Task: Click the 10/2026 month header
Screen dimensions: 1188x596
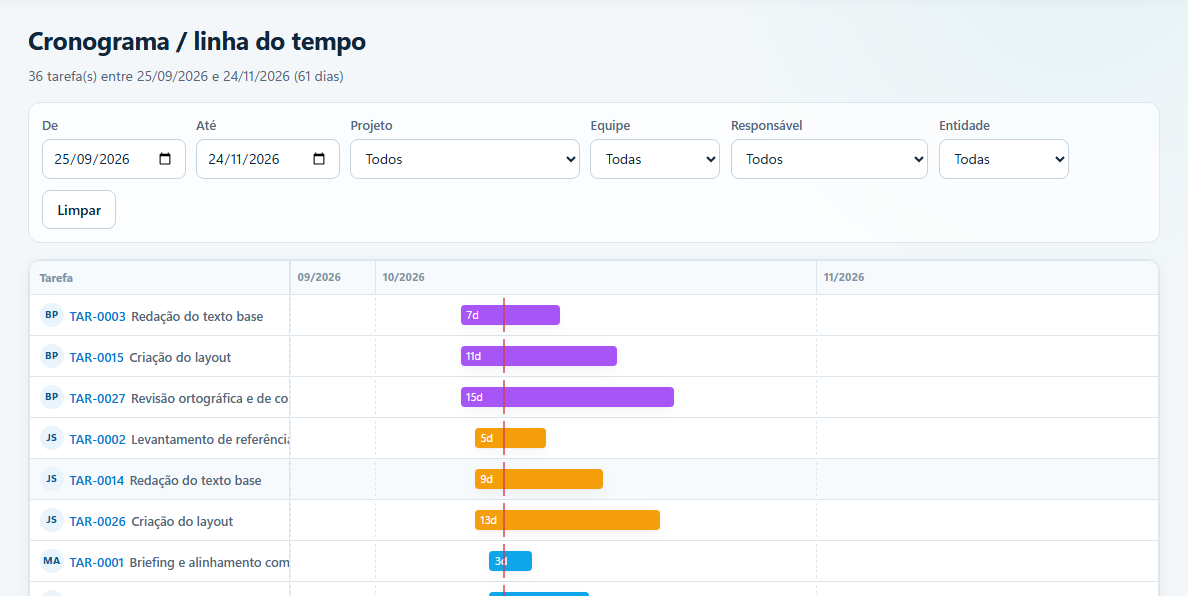Action: point(403,277)
